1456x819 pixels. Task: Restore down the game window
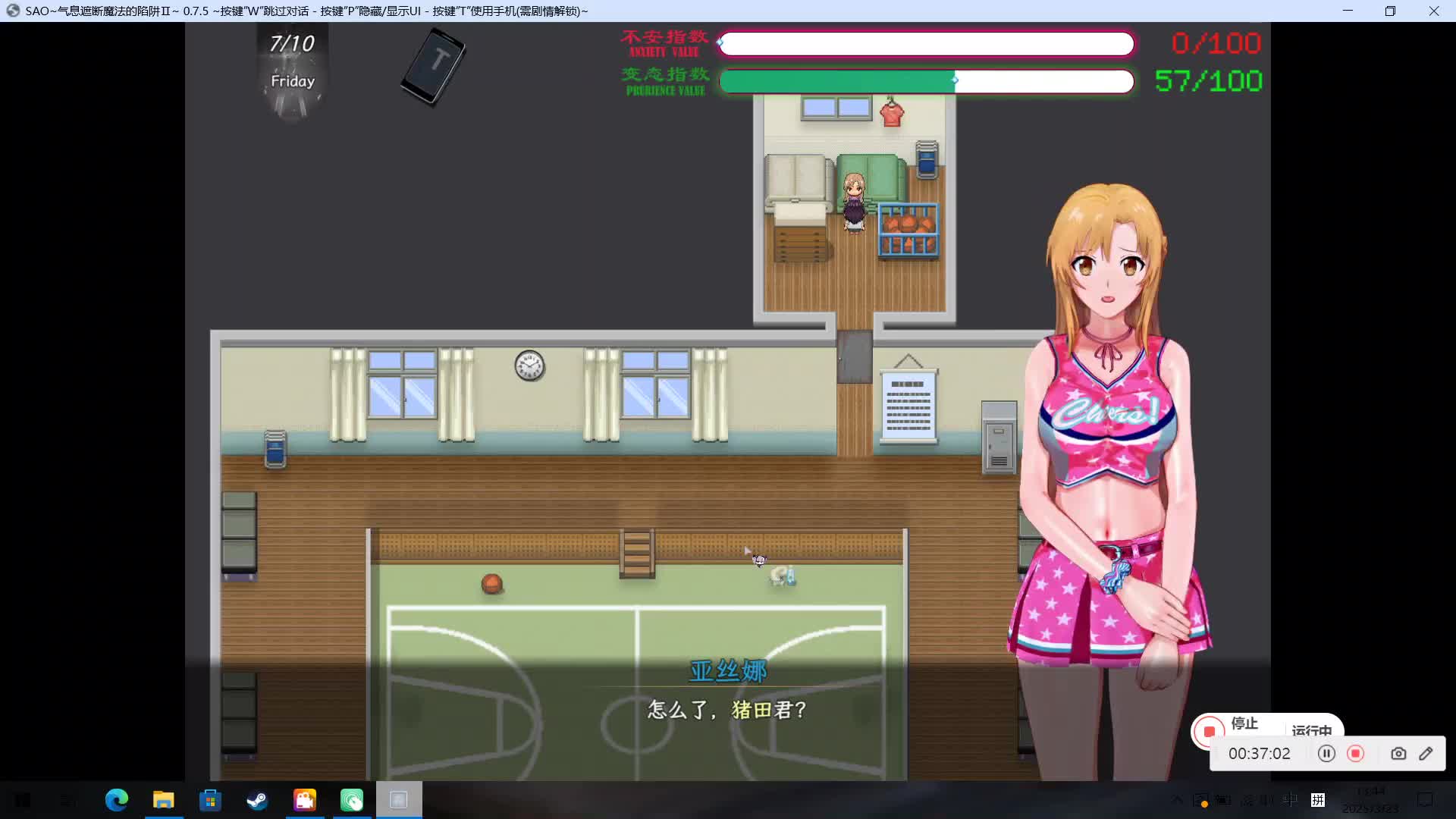[1390, 11]
